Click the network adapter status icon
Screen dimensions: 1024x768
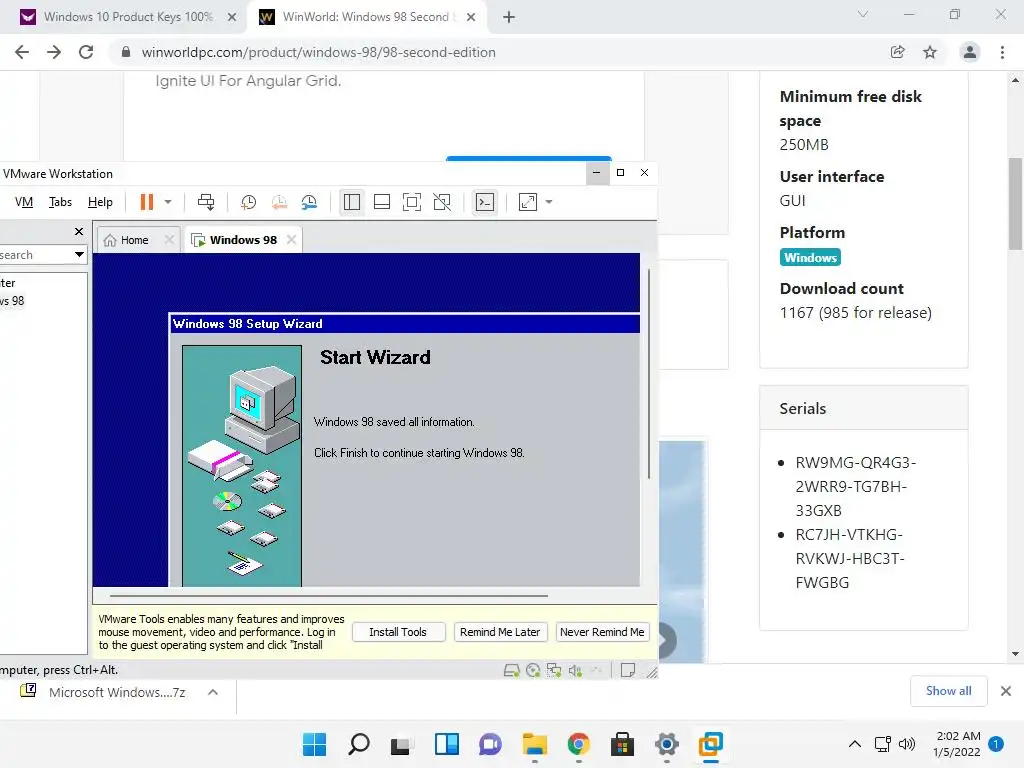coord(554,671)
